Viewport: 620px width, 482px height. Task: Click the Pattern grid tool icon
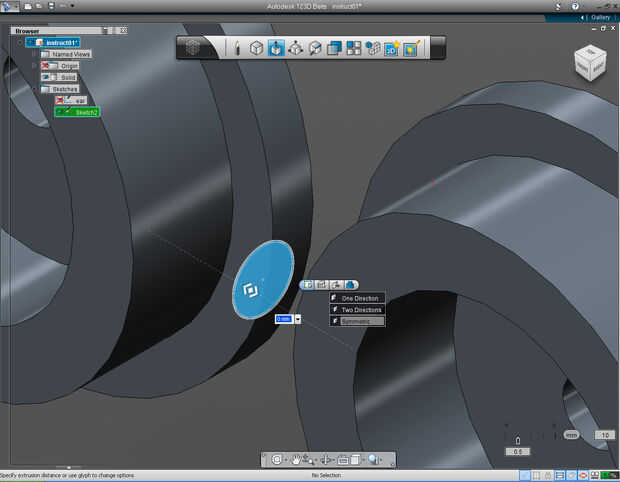(354, 48)
